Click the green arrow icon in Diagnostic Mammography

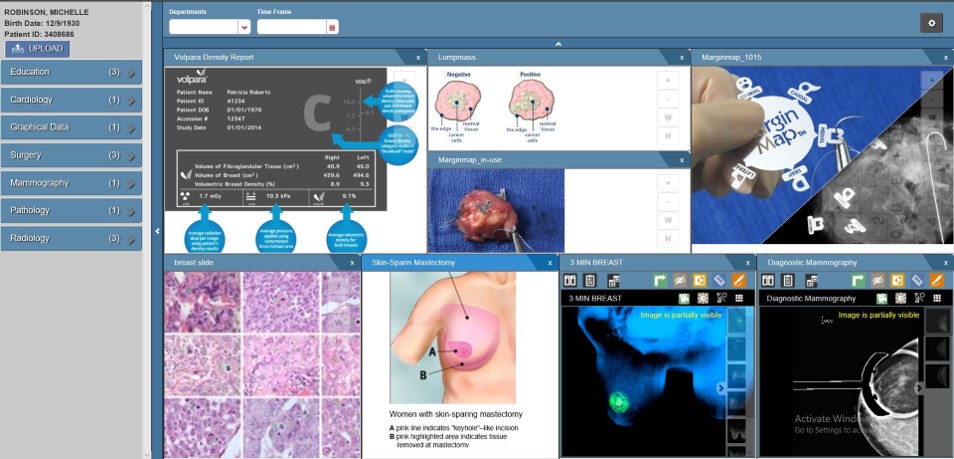point(858,281)
